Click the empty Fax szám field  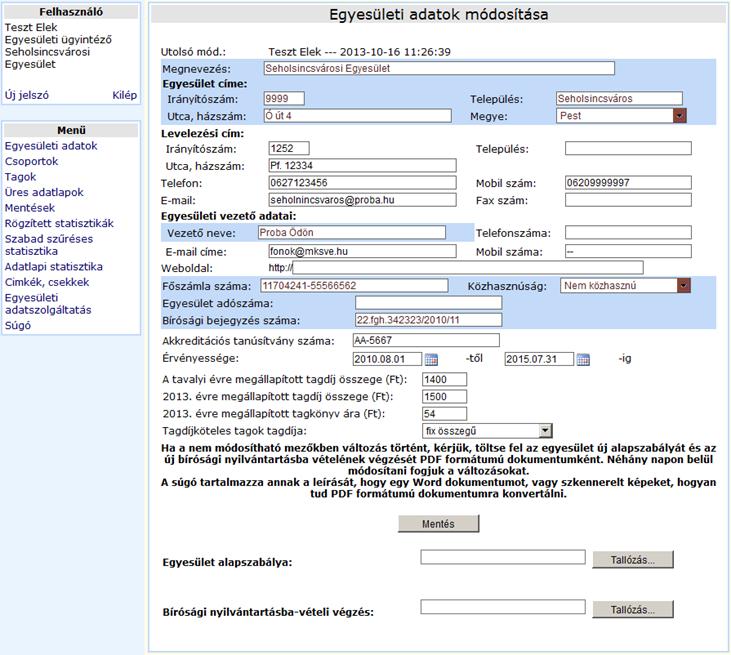(x=628, y=200)
